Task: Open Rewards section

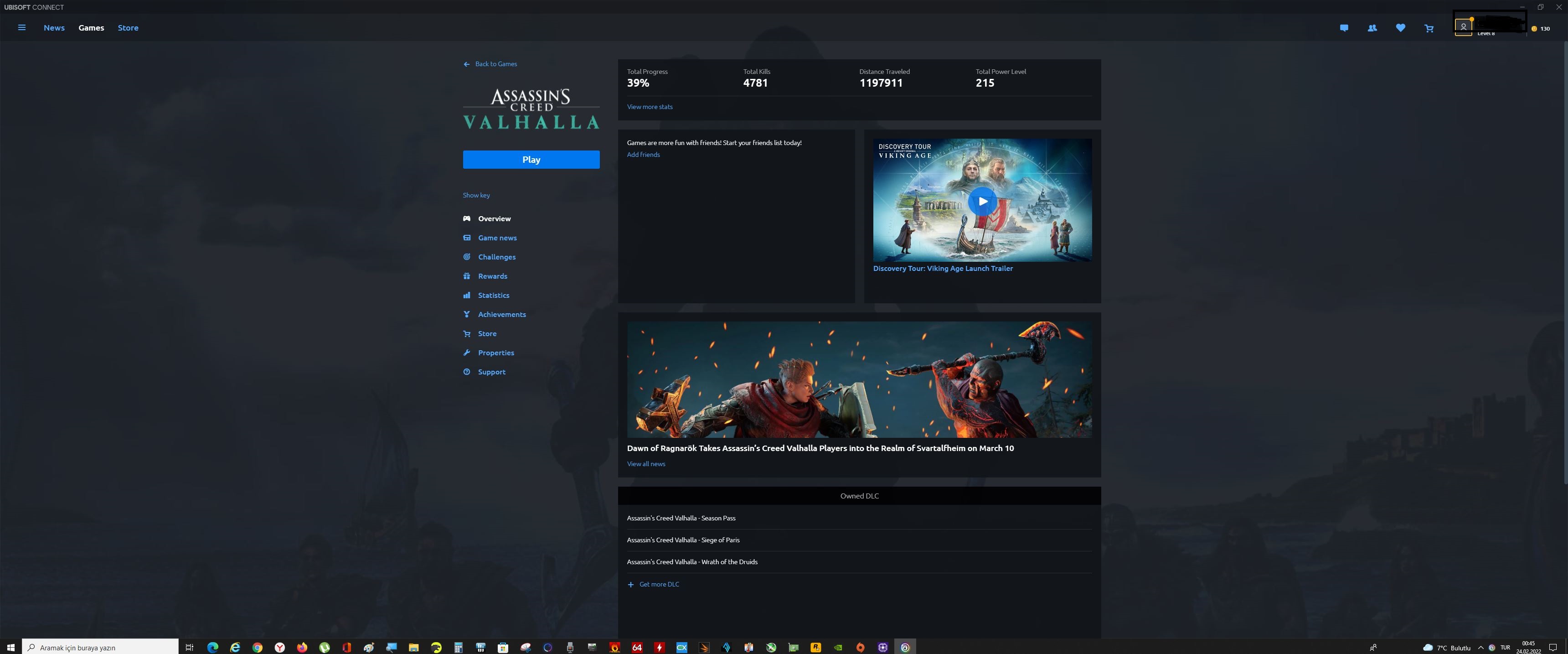Action: (x=492, y=276)
